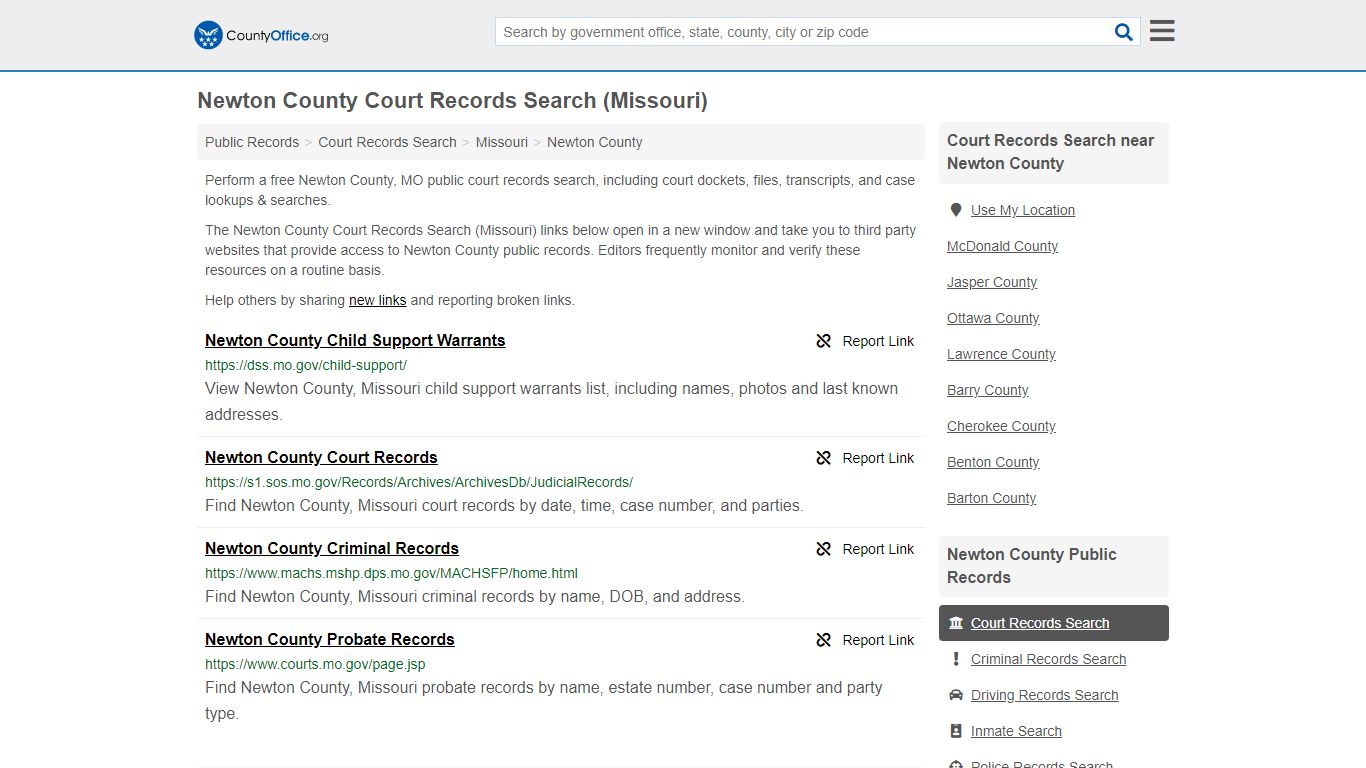The height and width of the screenshot is (768, 1366).
Task: Click broken-link icon for Criminal Records
Action: coord(824,549)
